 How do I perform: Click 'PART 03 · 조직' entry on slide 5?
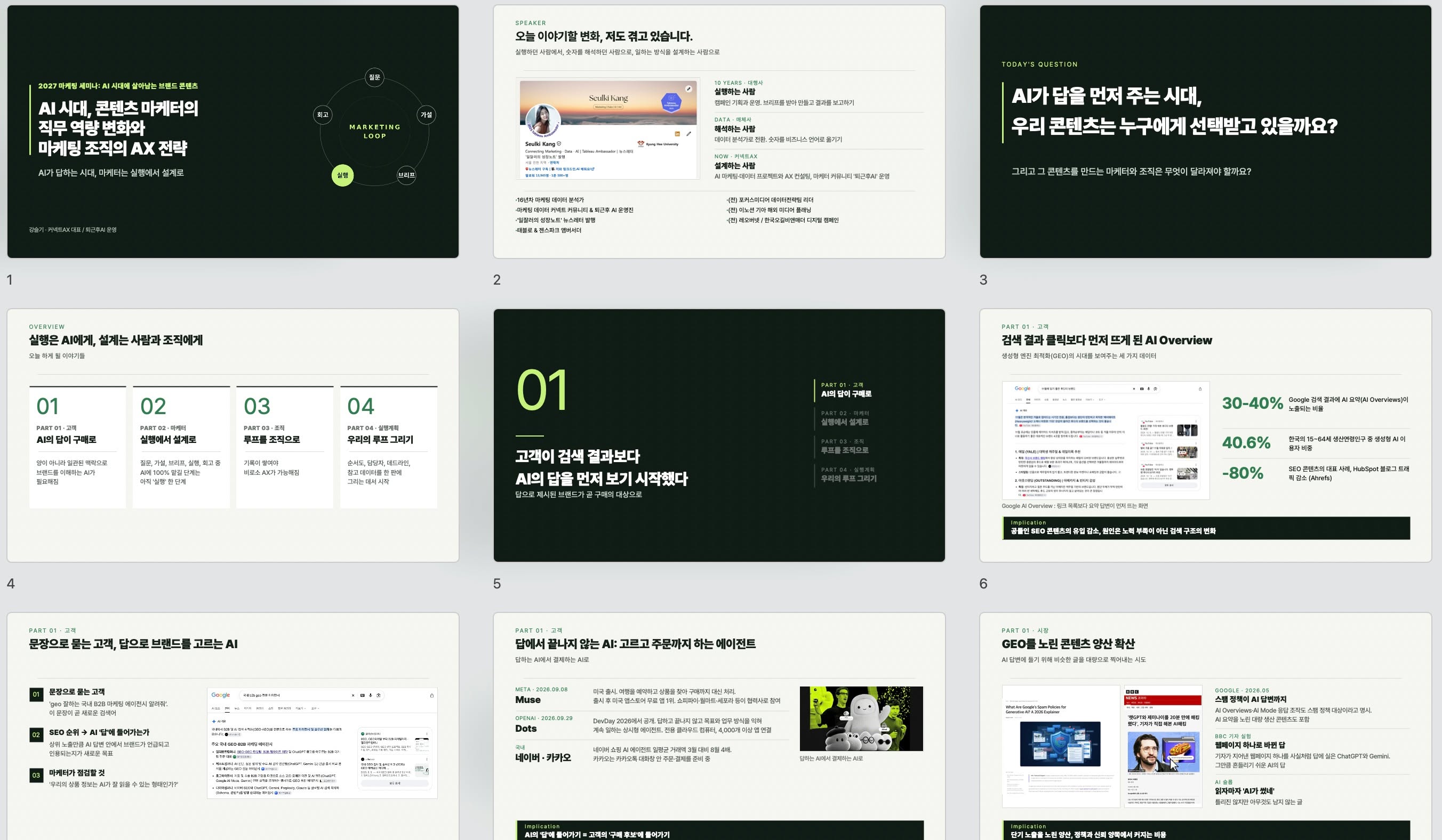coord(845,446)
